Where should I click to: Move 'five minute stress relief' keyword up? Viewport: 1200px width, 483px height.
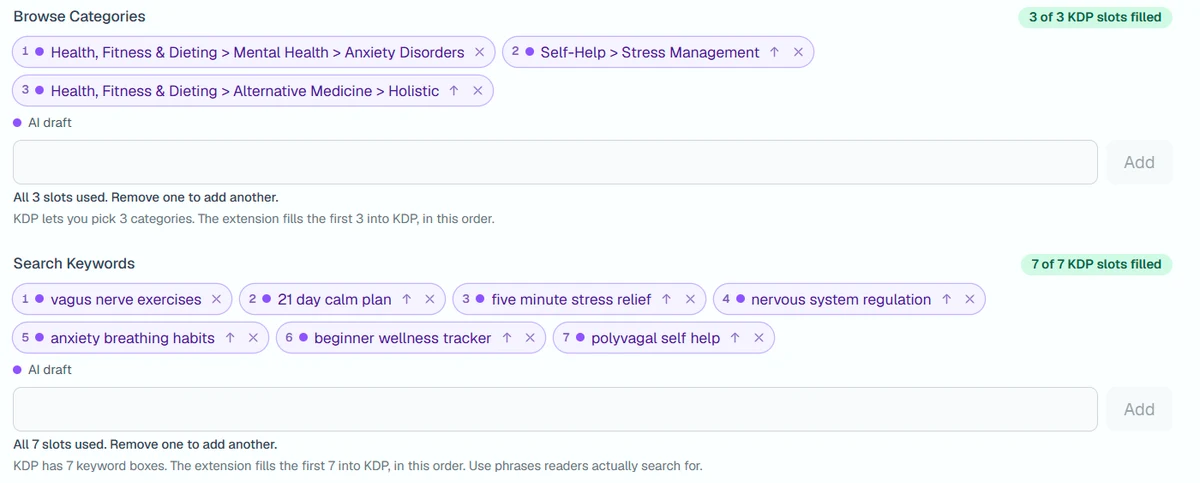coord(666,299)
